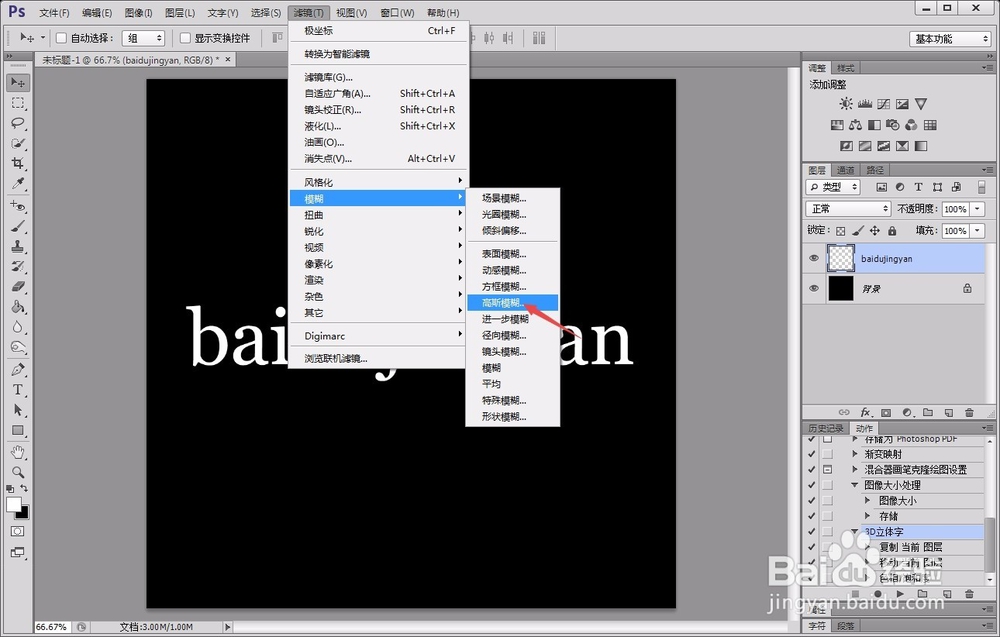Select the Pen tool

(18, 369)
